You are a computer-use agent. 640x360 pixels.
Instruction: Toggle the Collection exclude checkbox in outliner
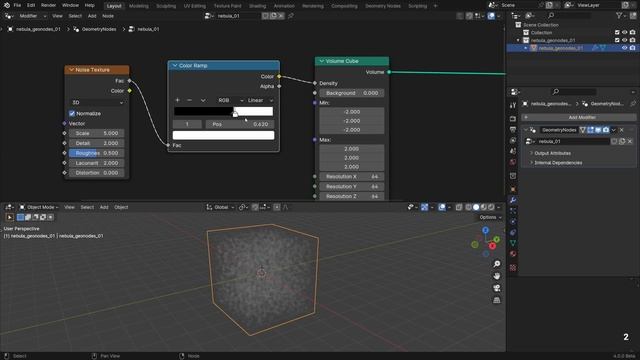[x=617, y=32]
